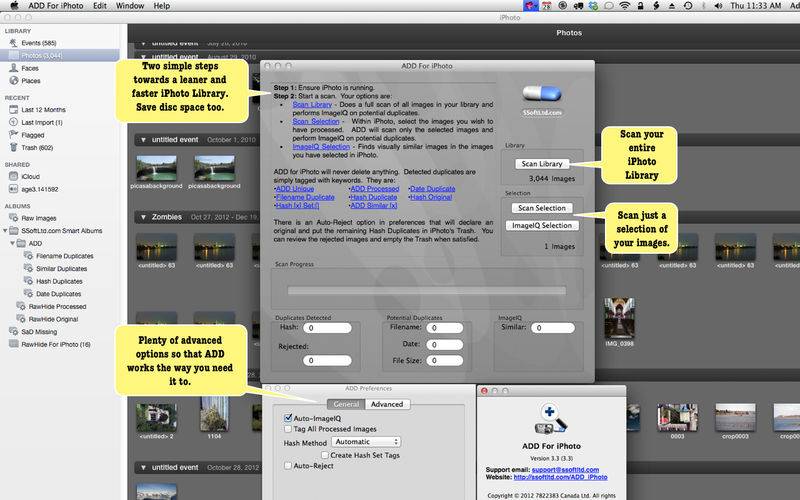Image resolution: width=800 pixels, height=500 pixels.
Task: Disable the Auto-ImageIQ checkbox
Action: 288,418
